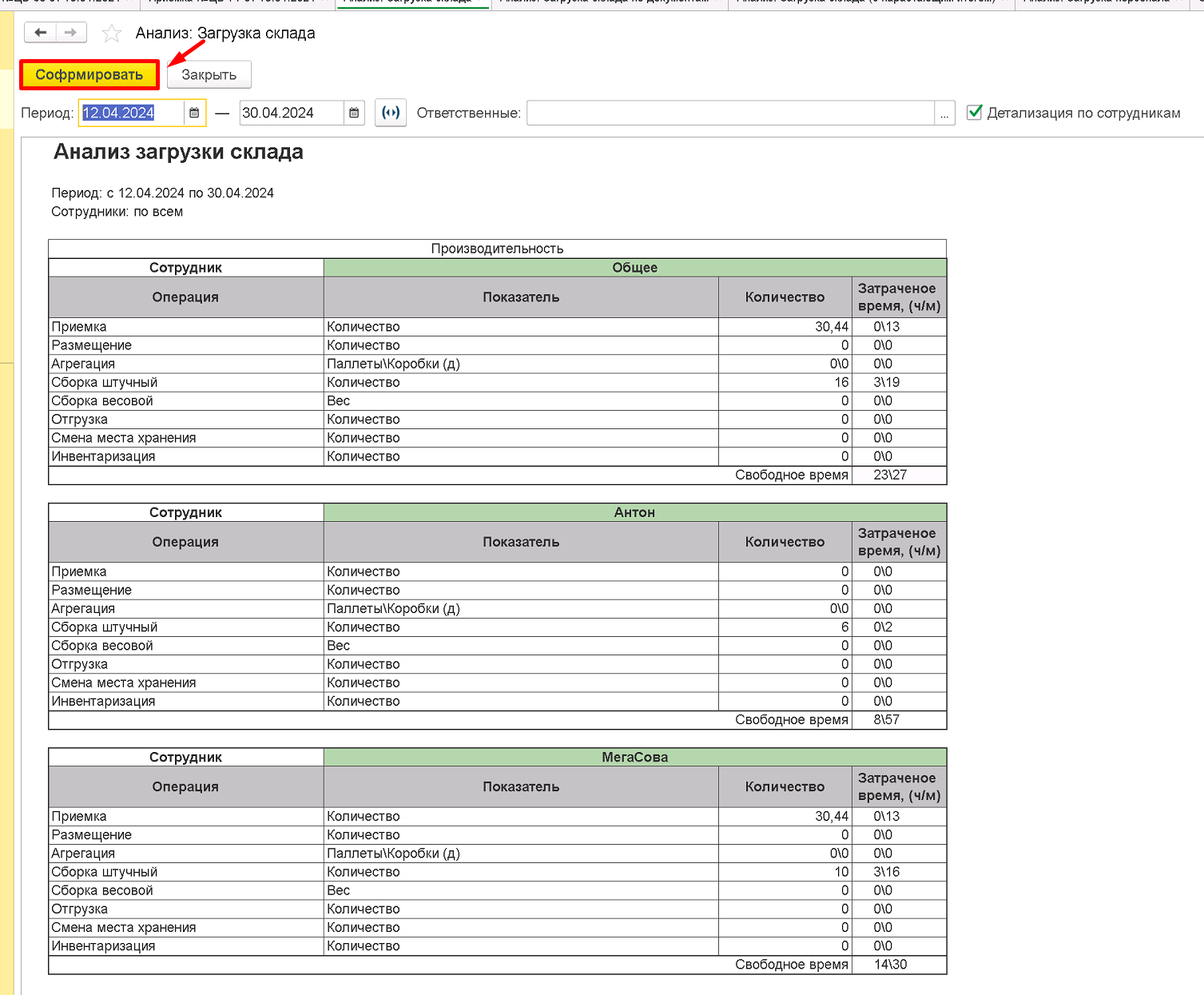
Task: Toggle Детализация по сотрудникам checkbox
Action: tap(975, 113)
